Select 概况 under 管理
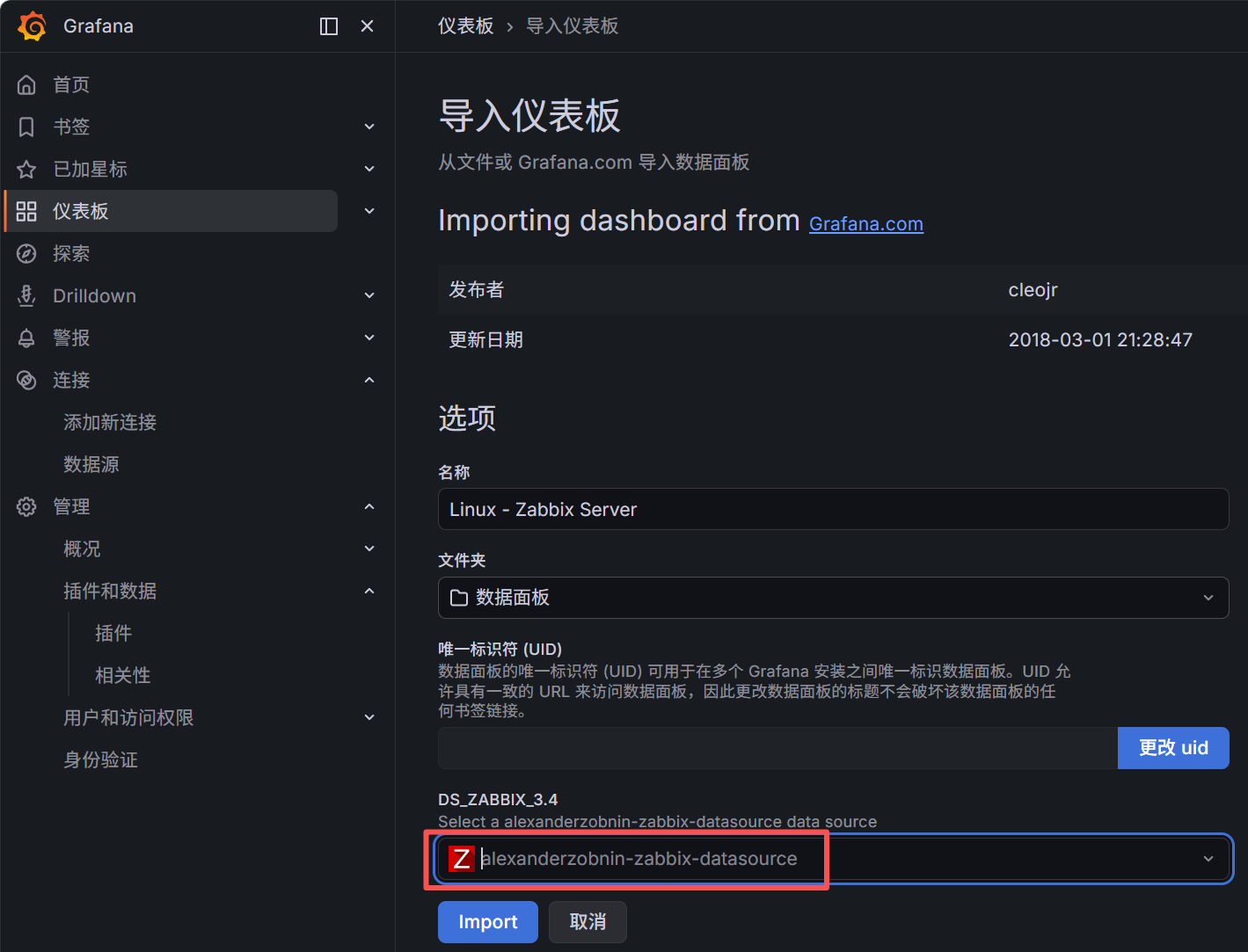The width and height of the screenshot is (1248, 952). pyautogui.click(x=82, y=549)
